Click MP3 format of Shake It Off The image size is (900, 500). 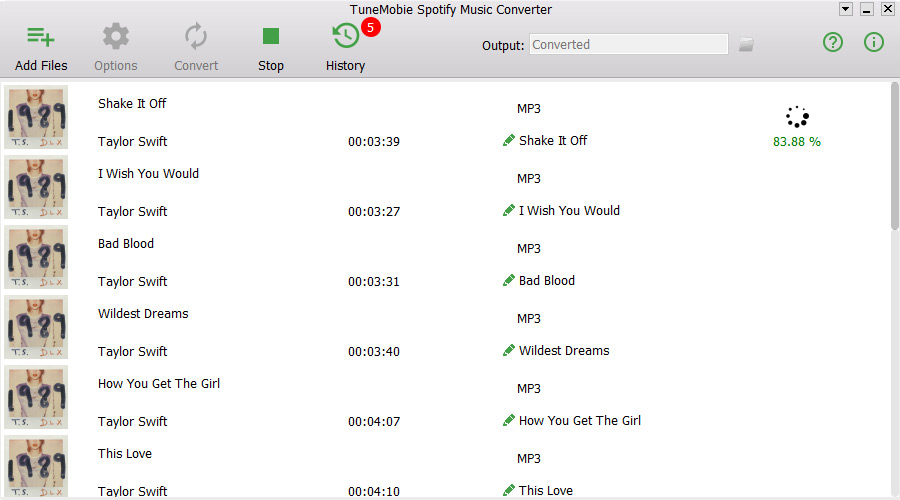click(529, 108)
